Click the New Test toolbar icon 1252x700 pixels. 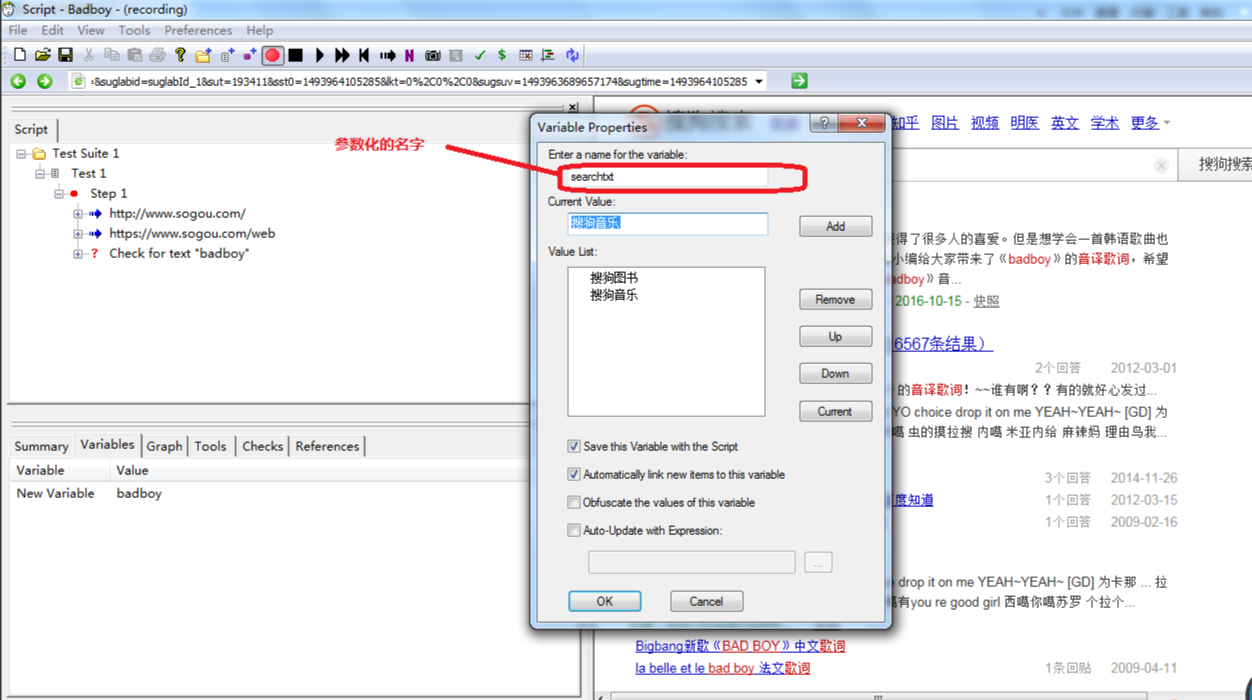tap(227, 55)
